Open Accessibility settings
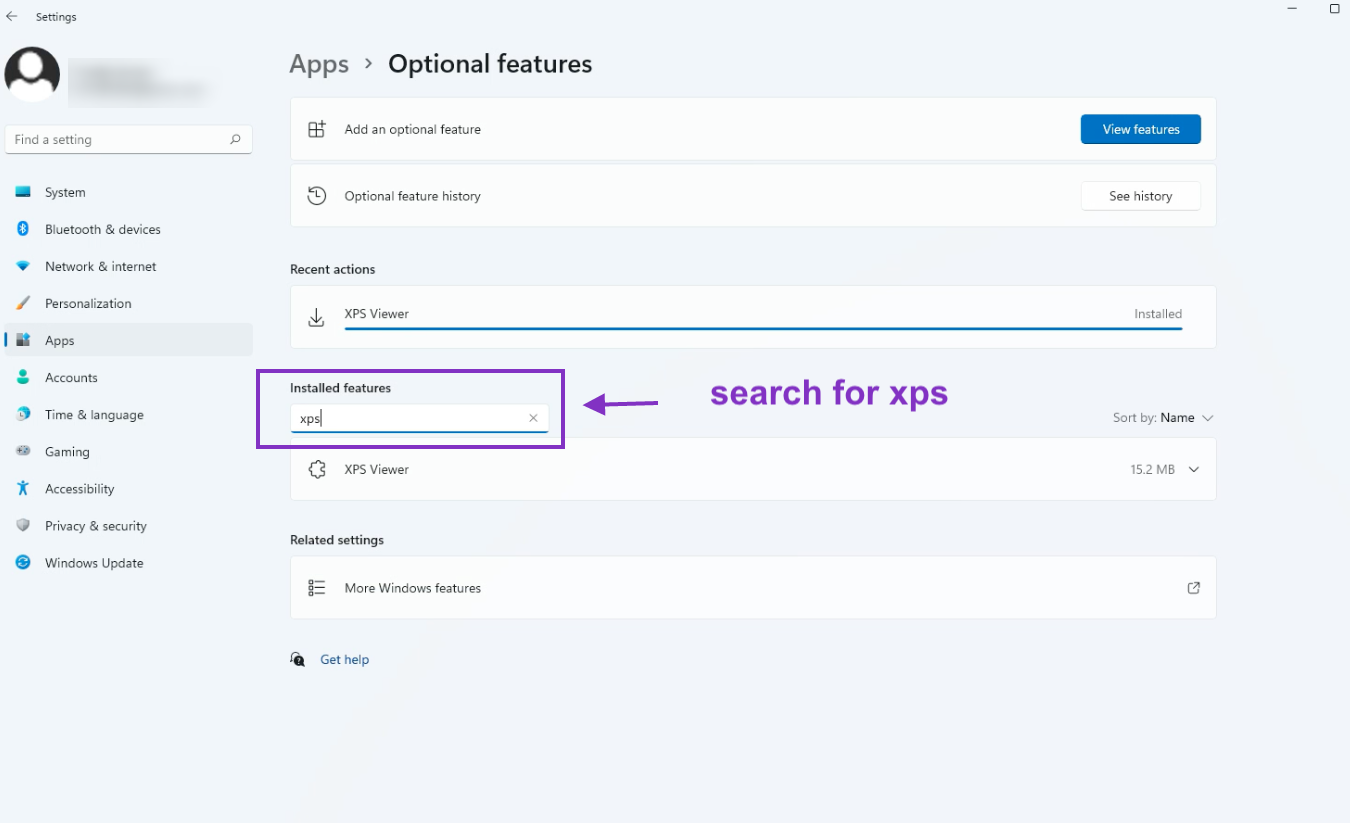 point(128,488)
